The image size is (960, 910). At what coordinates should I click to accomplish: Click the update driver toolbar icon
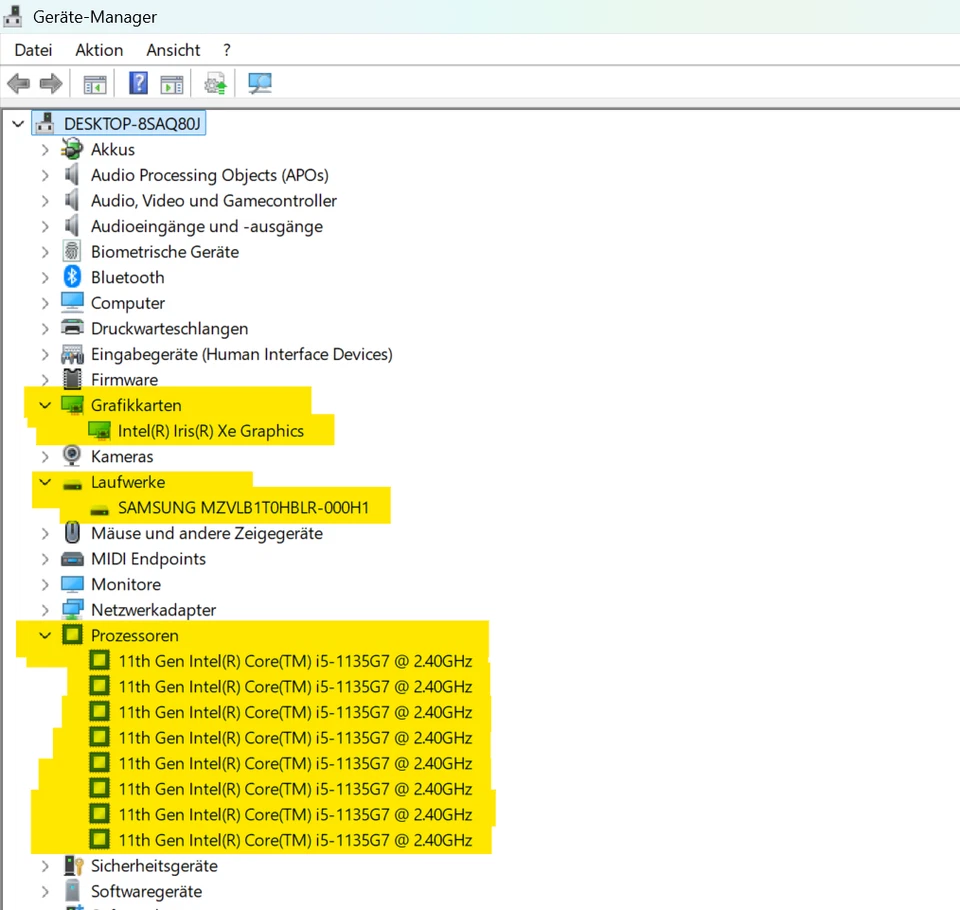coord(216,84)
